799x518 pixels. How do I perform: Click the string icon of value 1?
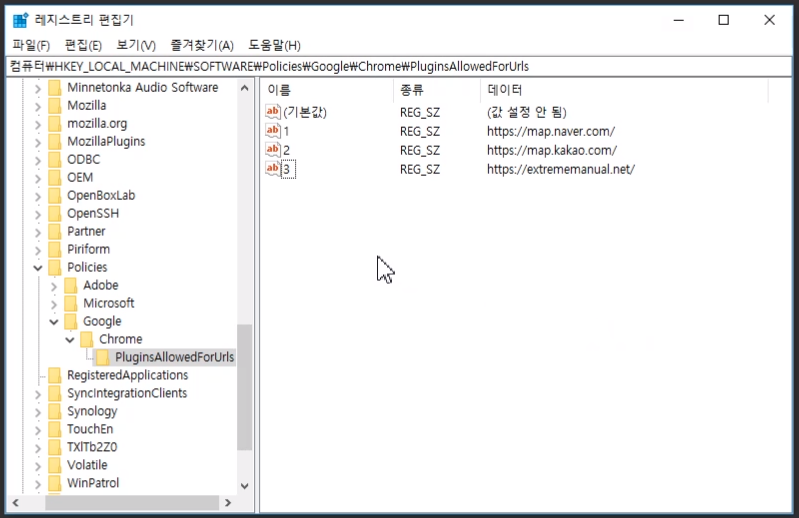click(x=273, y=131)
